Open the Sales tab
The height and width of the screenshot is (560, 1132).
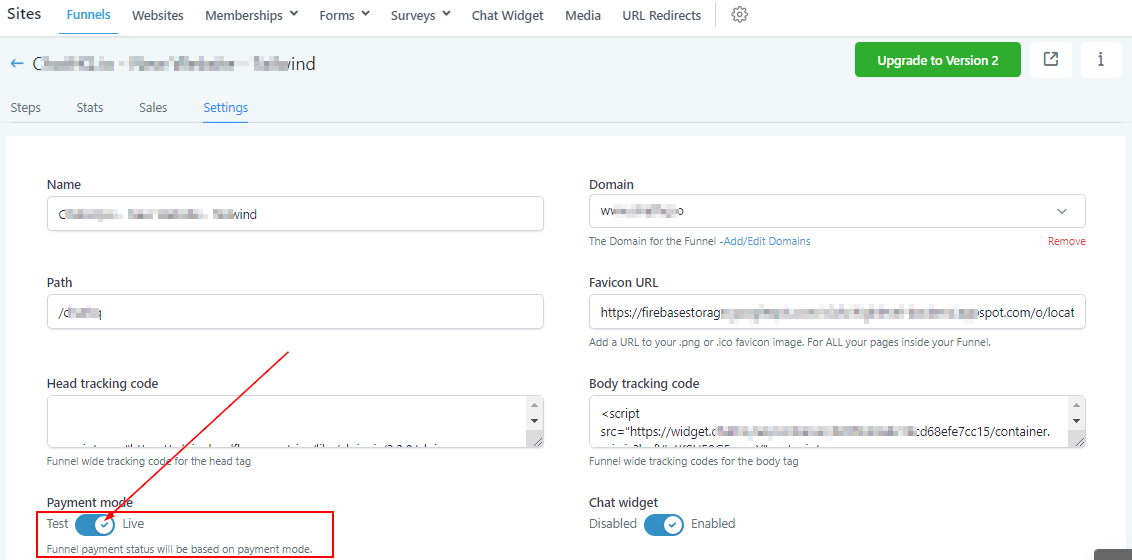(x=153, y=108)
